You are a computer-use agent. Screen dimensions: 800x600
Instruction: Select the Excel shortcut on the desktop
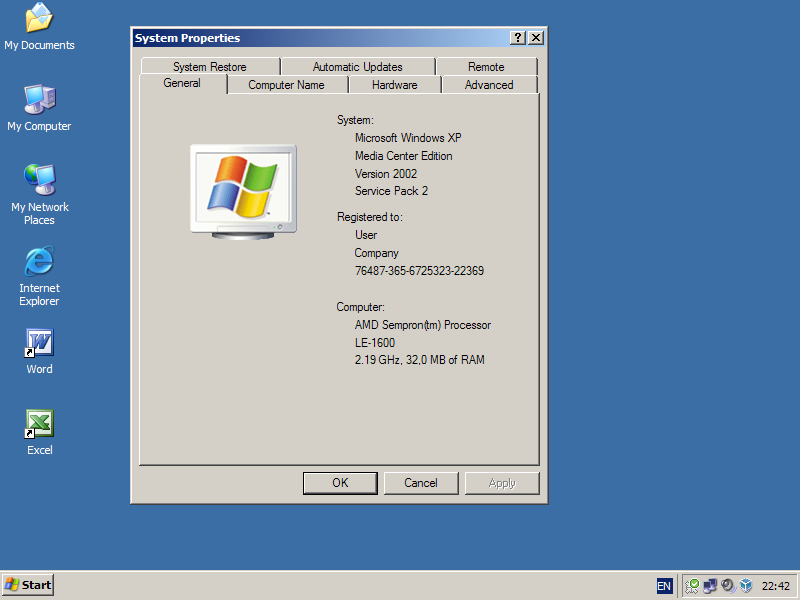coord(39,433)
